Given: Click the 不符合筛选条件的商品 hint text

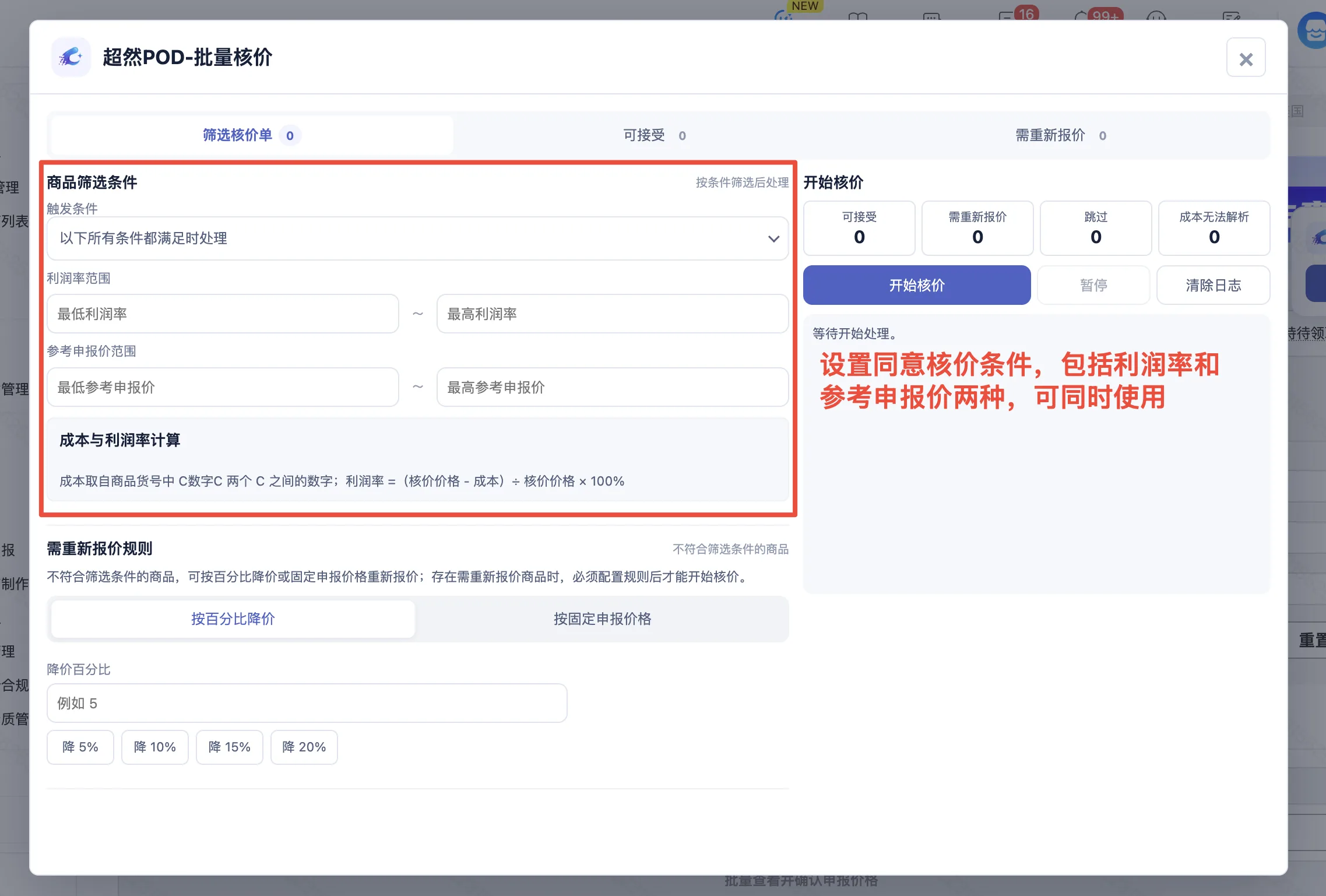Looking at the screenshot, I should click(x=730, y=549).
